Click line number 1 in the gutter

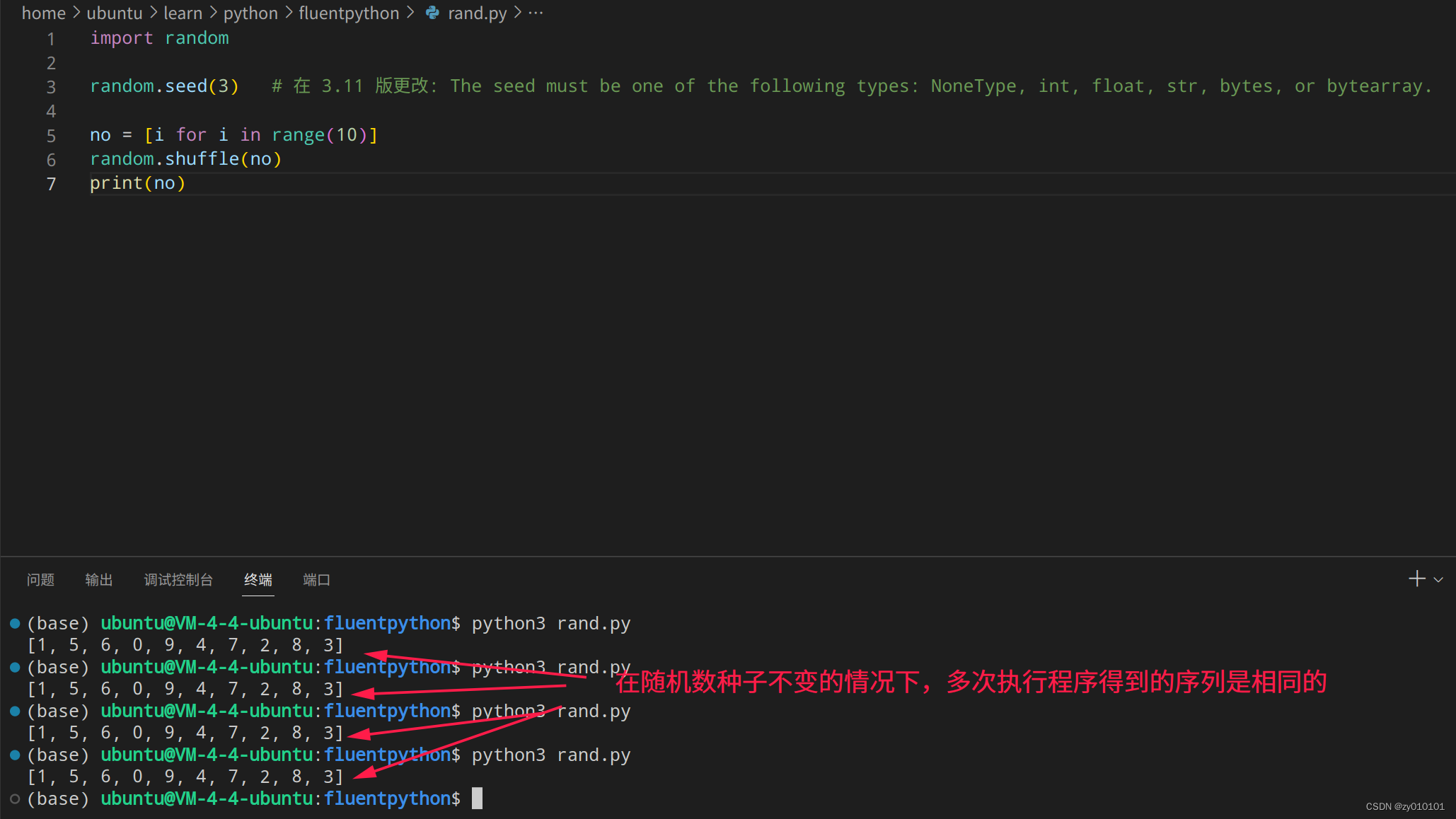(51, 39)
